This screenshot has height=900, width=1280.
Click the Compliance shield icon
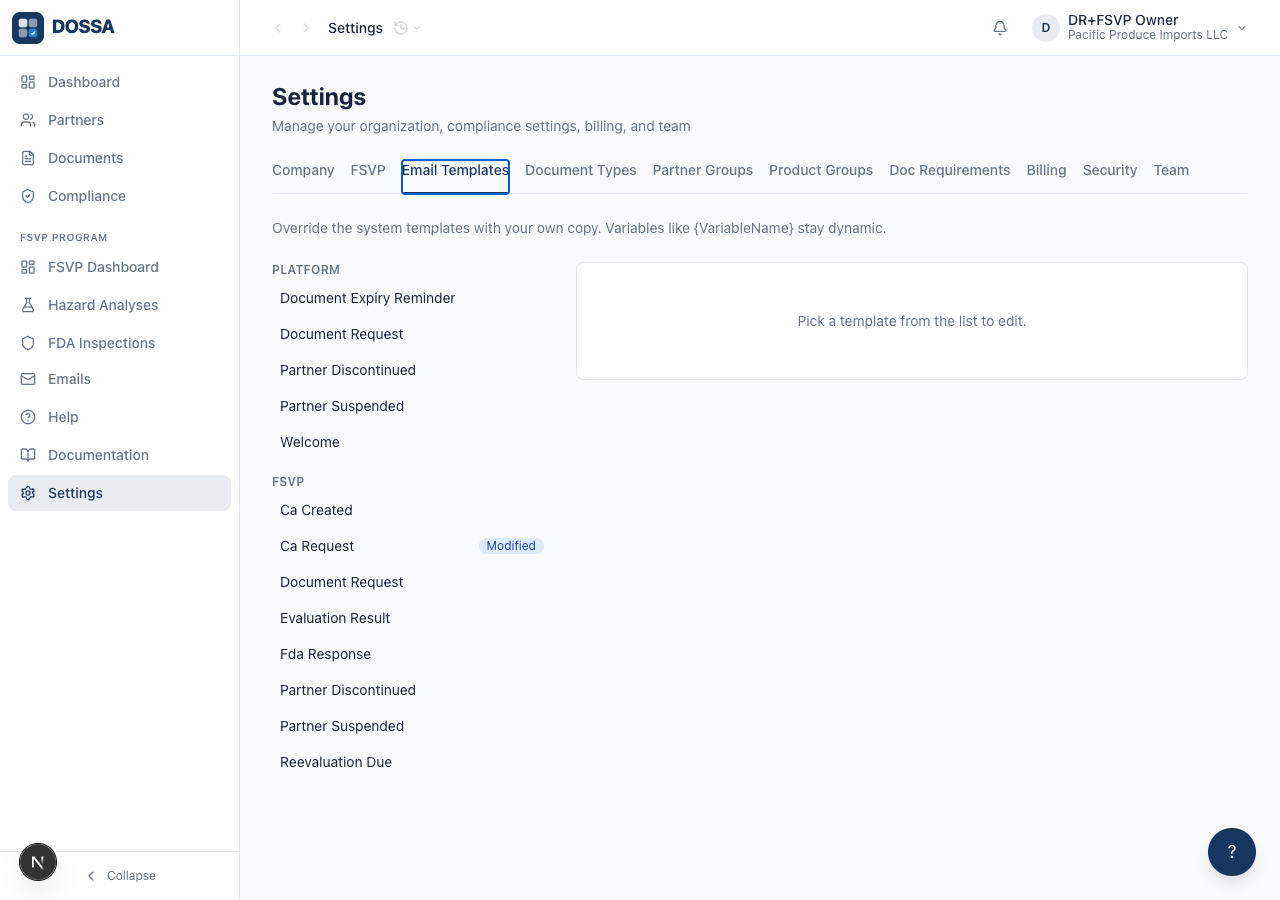(x=28, y=196)
